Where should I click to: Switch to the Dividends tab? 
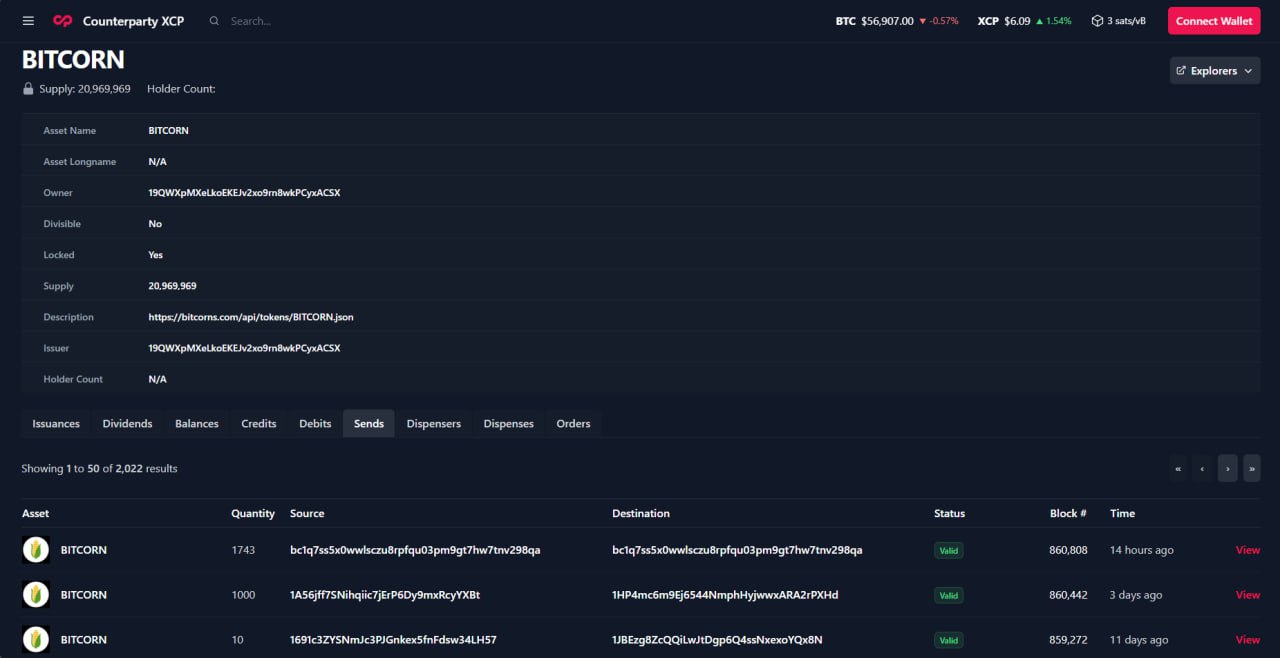click(x=128, y=424)
